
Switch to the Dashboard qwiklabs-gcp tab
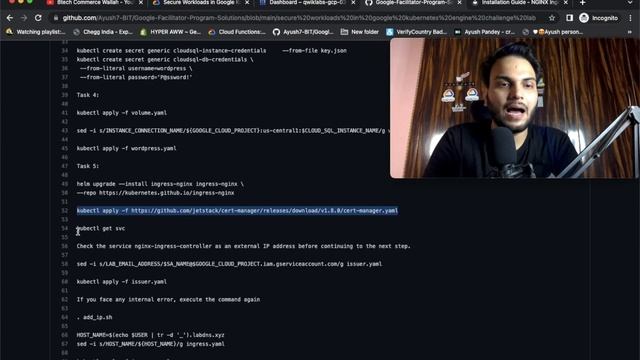(307, 2)
